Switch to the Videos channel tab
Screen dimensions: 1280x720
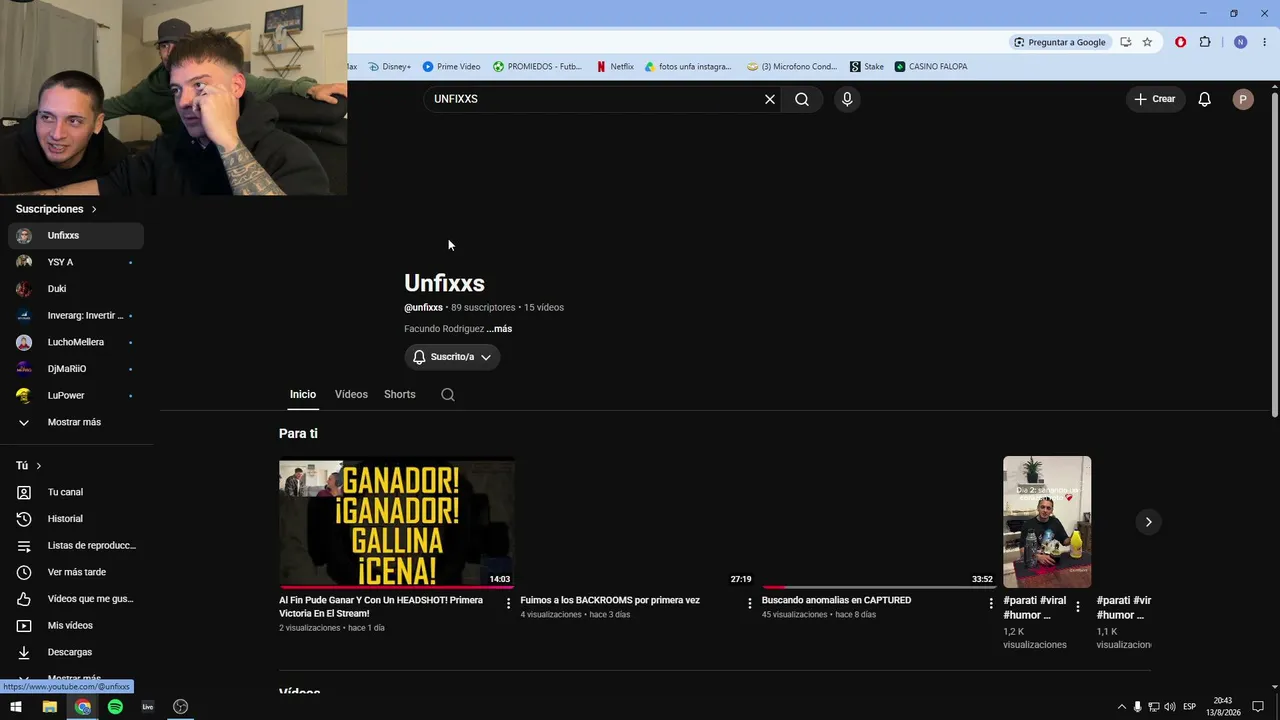pyautogui.click(x=351, y=394)
